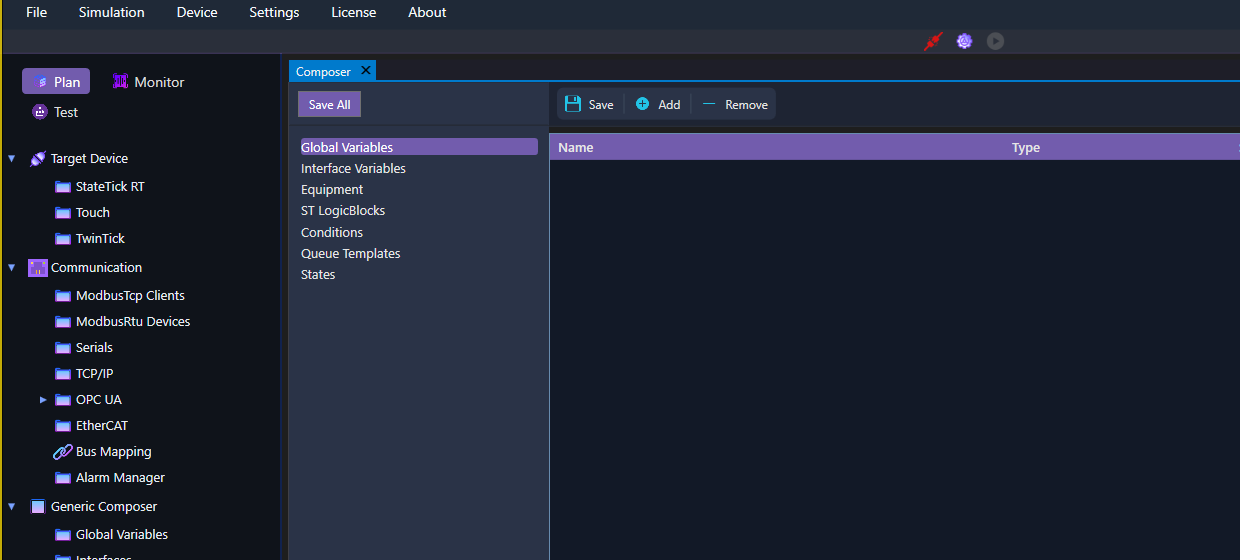Select the Serials label in tree
The width and height of the screenshot is (1240, 560).
pyautogui.click(x=94, y=347)
